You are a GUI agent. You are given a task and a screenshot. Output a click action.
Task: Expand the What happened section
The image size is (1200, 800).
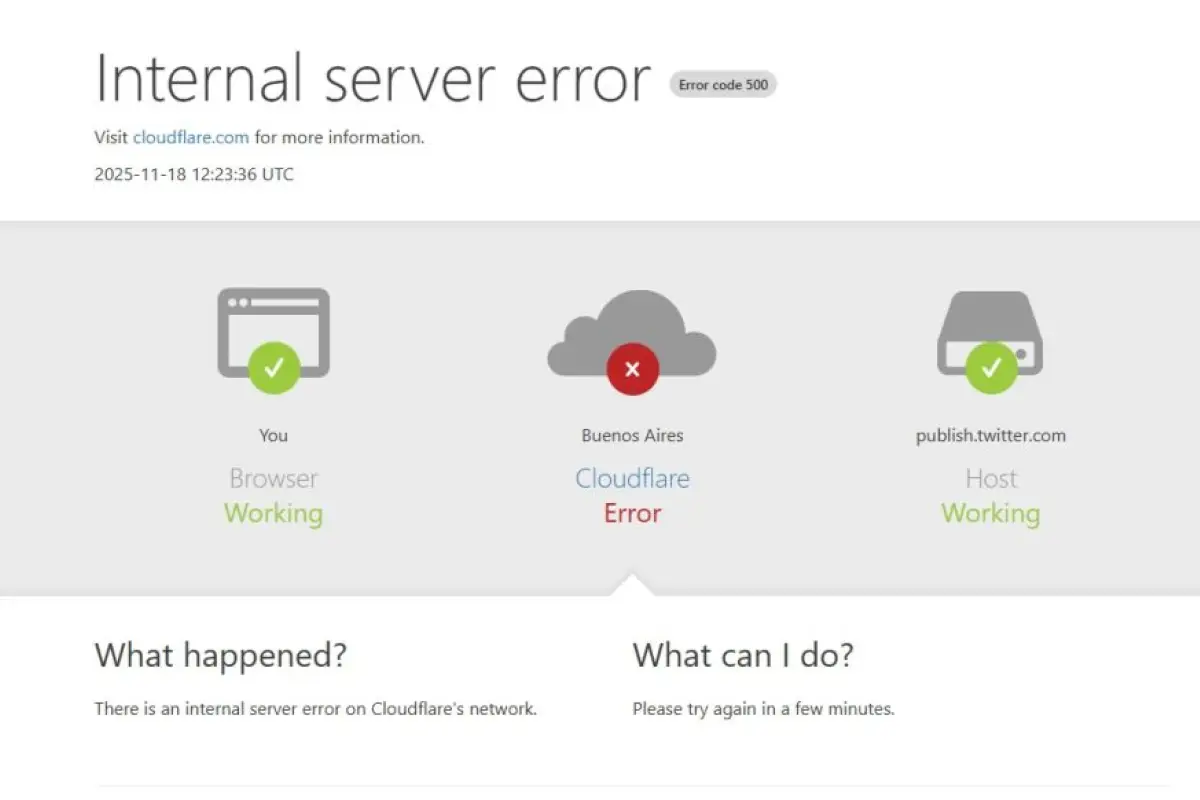[x=221, y=656]
